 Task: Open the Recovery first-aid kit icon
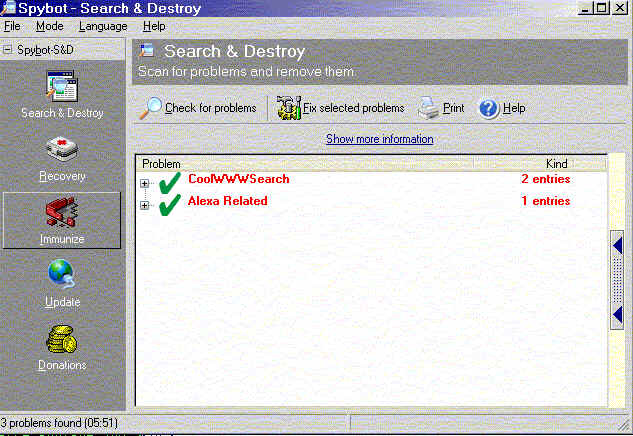(62, 149)
